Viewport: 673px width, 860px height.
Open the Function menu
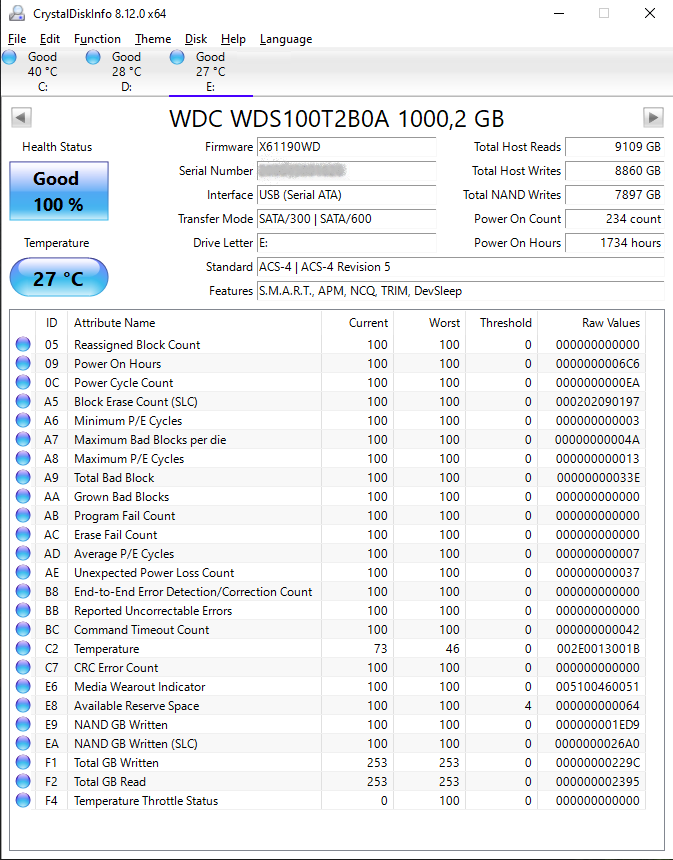pos(97,39)
